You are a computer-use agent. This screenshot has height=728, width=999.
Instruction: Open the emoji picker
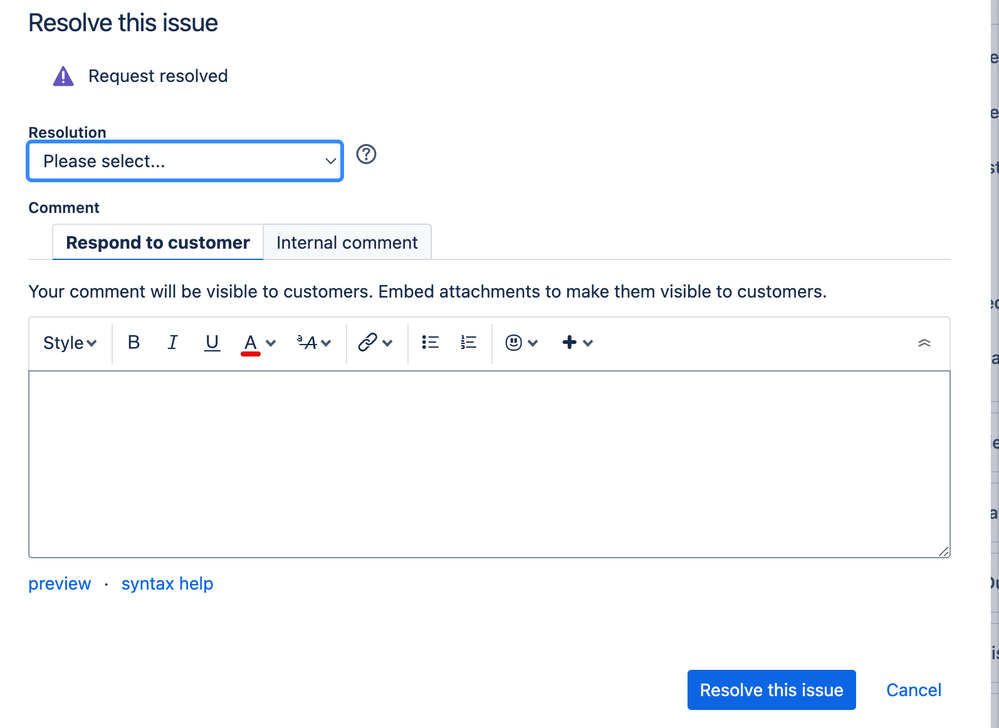point(521,343)
